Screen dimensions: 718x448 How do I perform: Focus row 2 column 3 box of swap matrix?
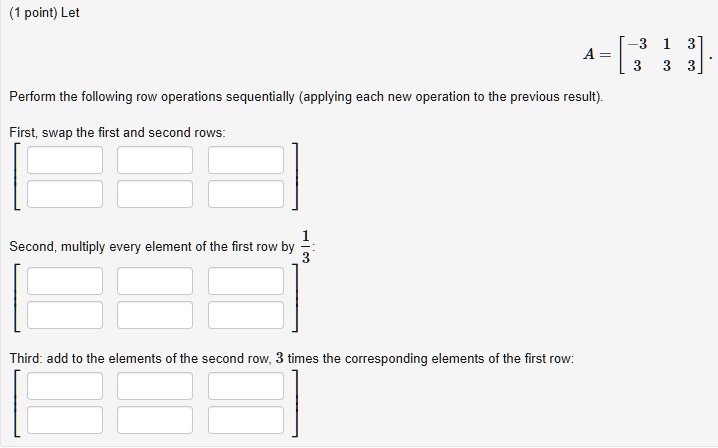246,194
